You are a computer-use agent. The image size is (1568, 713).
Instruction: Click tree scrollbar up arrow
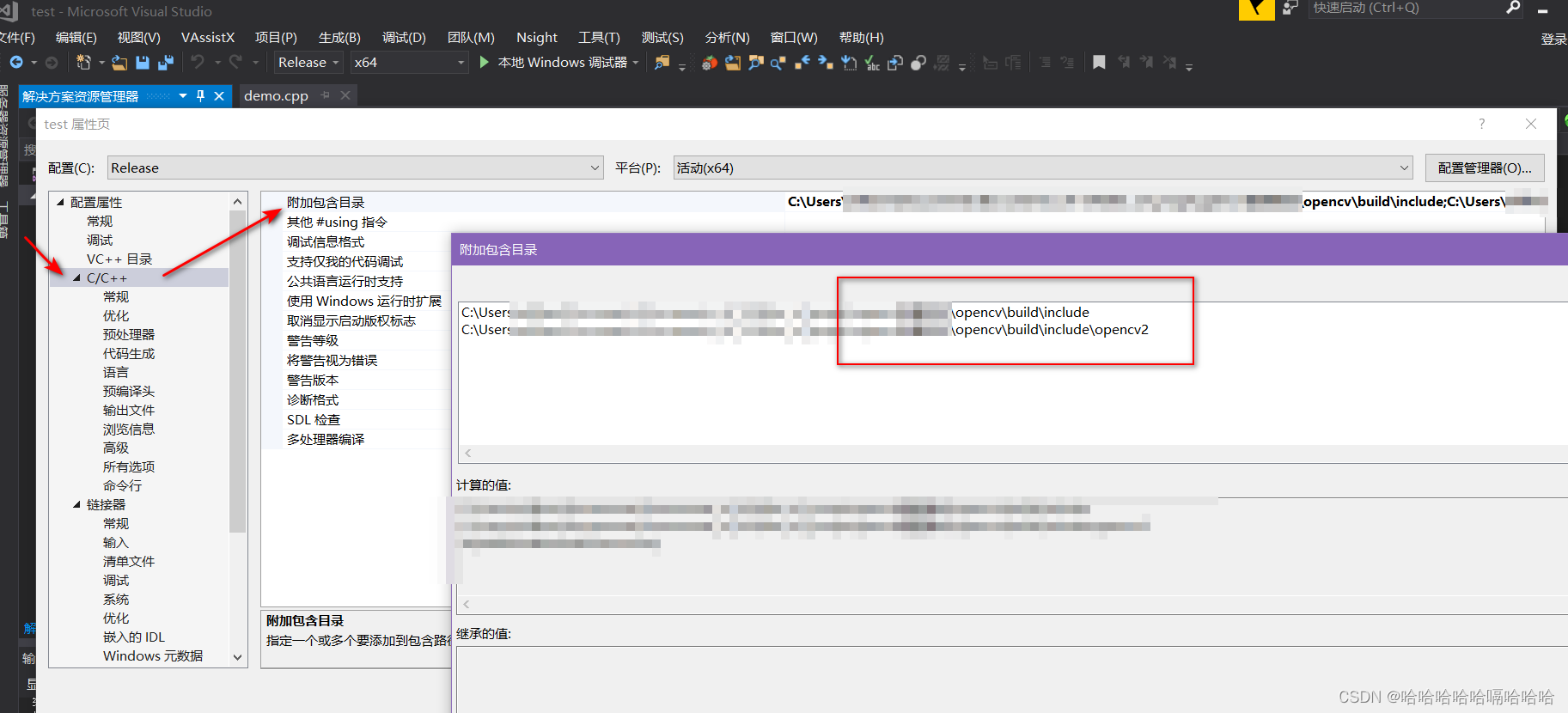coord(238,201)
